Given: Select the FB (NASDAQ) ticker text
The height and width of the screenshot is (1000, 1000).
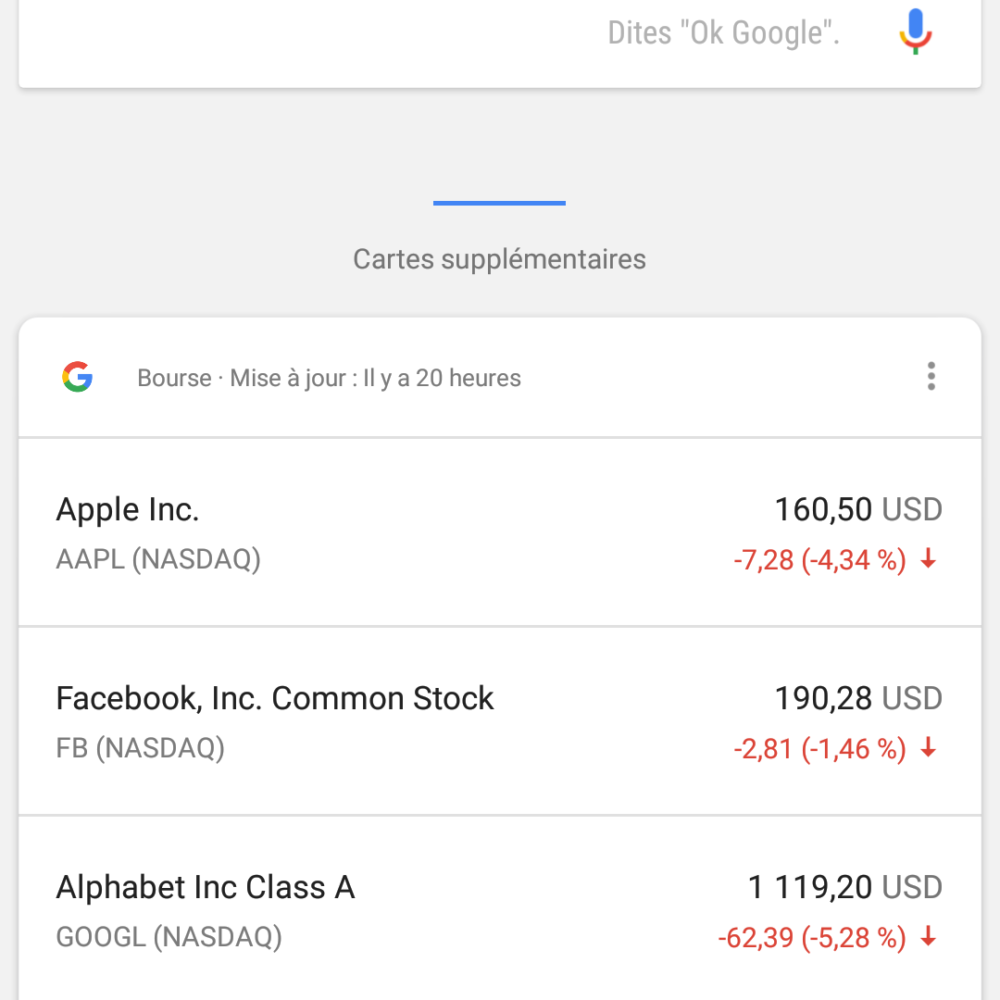Looking at the screenshot, I should coord(140,748).
